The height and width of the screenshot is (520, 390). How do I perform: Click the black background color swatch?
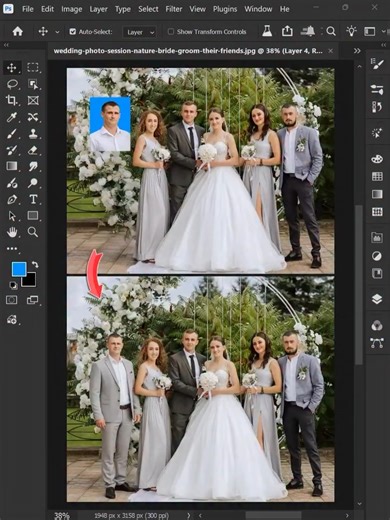[30, 281]
